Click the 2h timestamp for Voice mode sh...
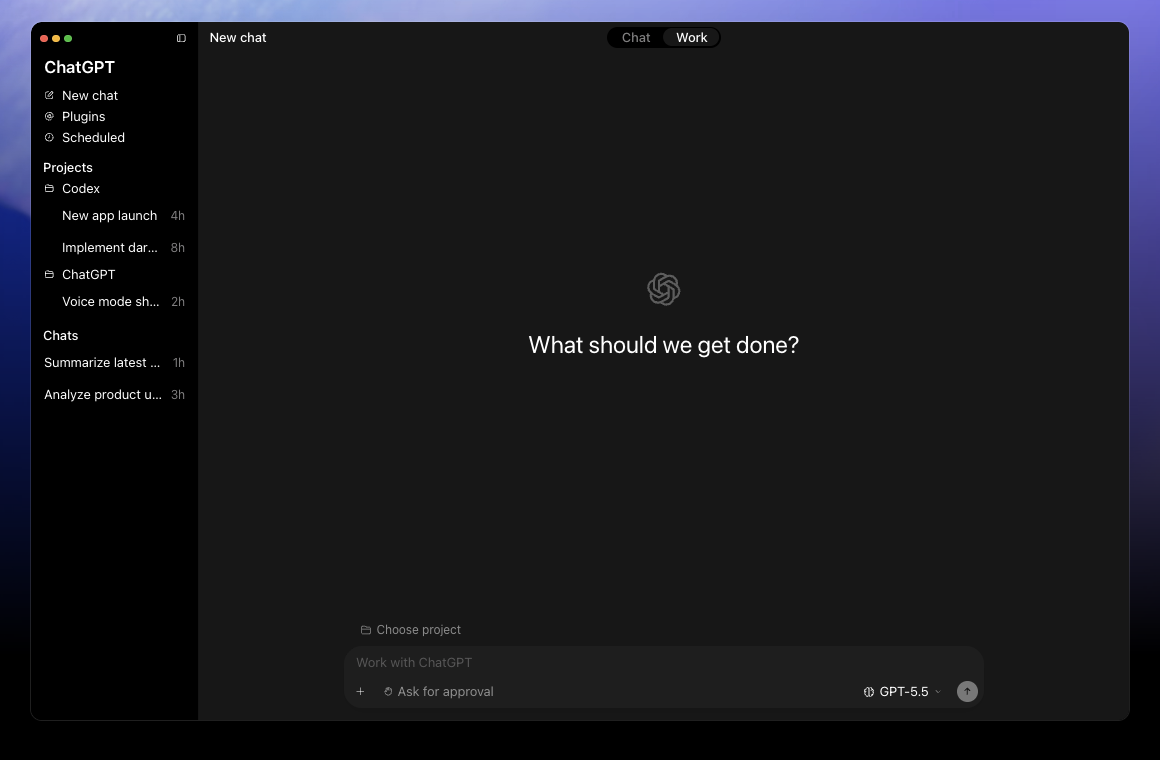1160x760 pixels. coord(178,302)
